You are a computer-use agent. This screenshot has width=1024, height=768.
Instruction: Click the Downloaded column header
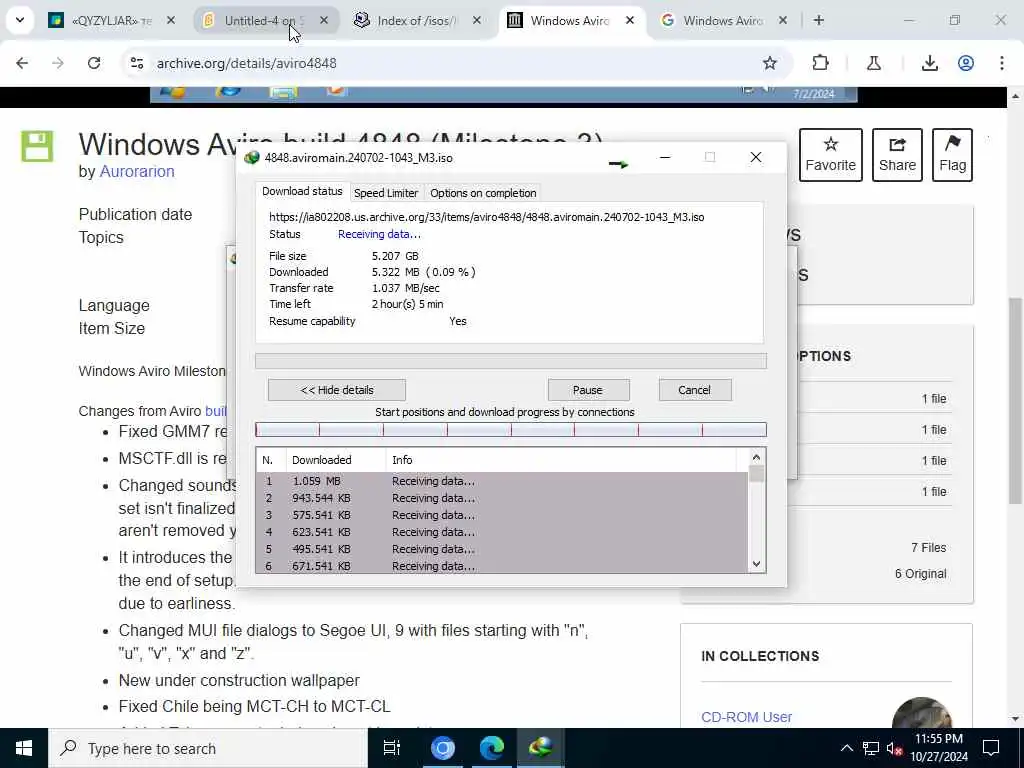click(336, 460)
